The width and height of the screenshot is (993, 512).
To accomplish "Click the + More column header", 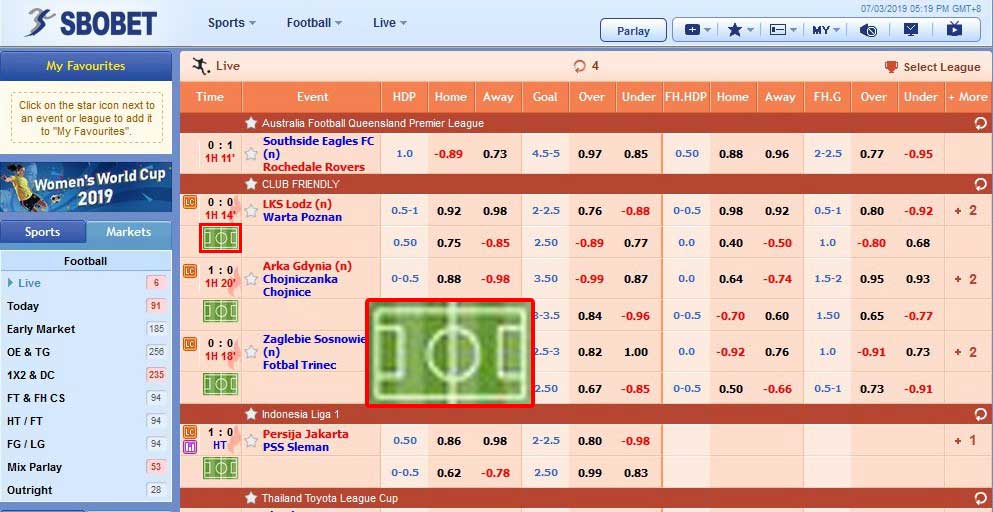I will (968, 97).
